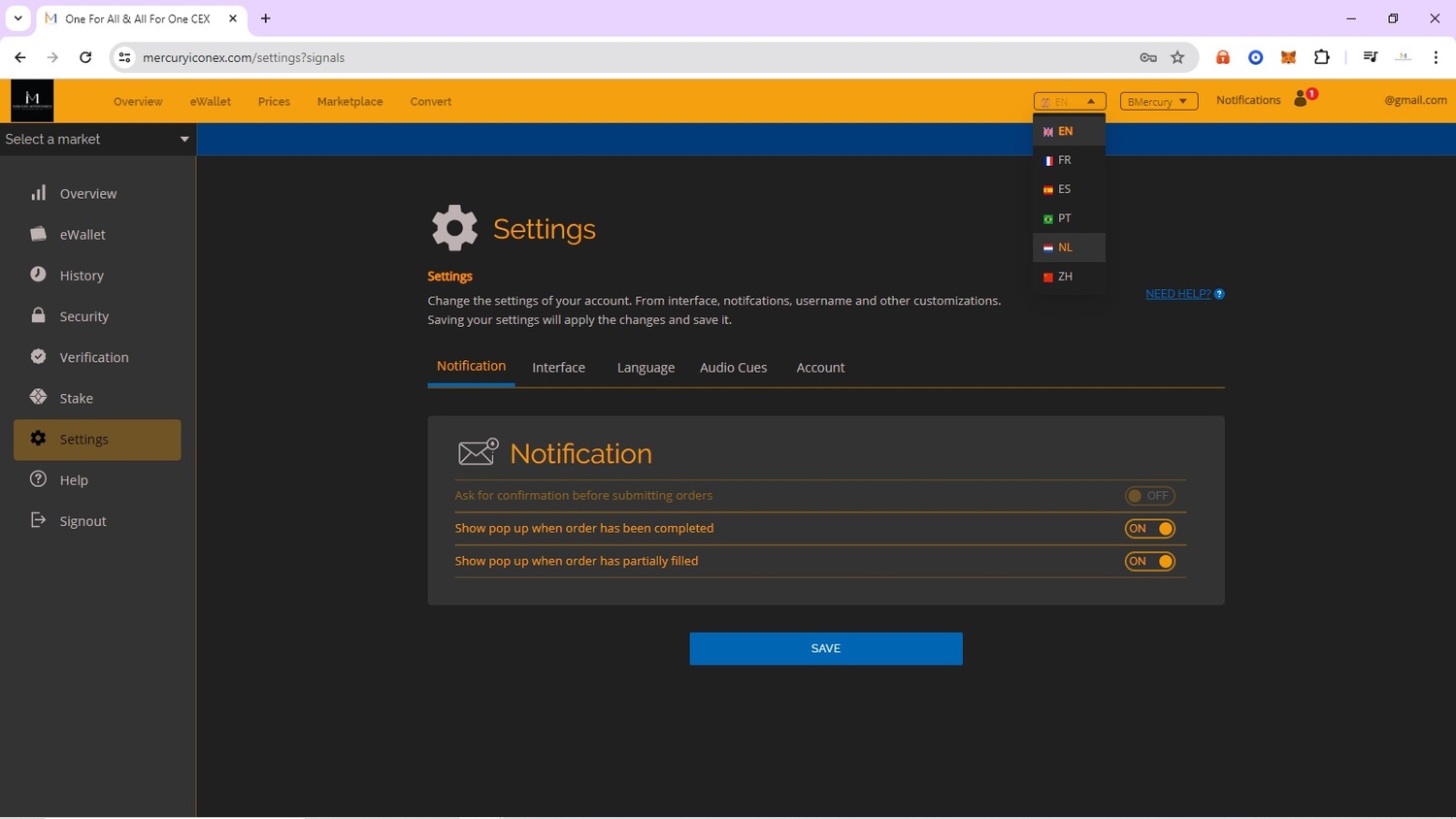Click the notifications user icon with badge
Viewport: 1456px width, 819px height.
[1304, 97]
